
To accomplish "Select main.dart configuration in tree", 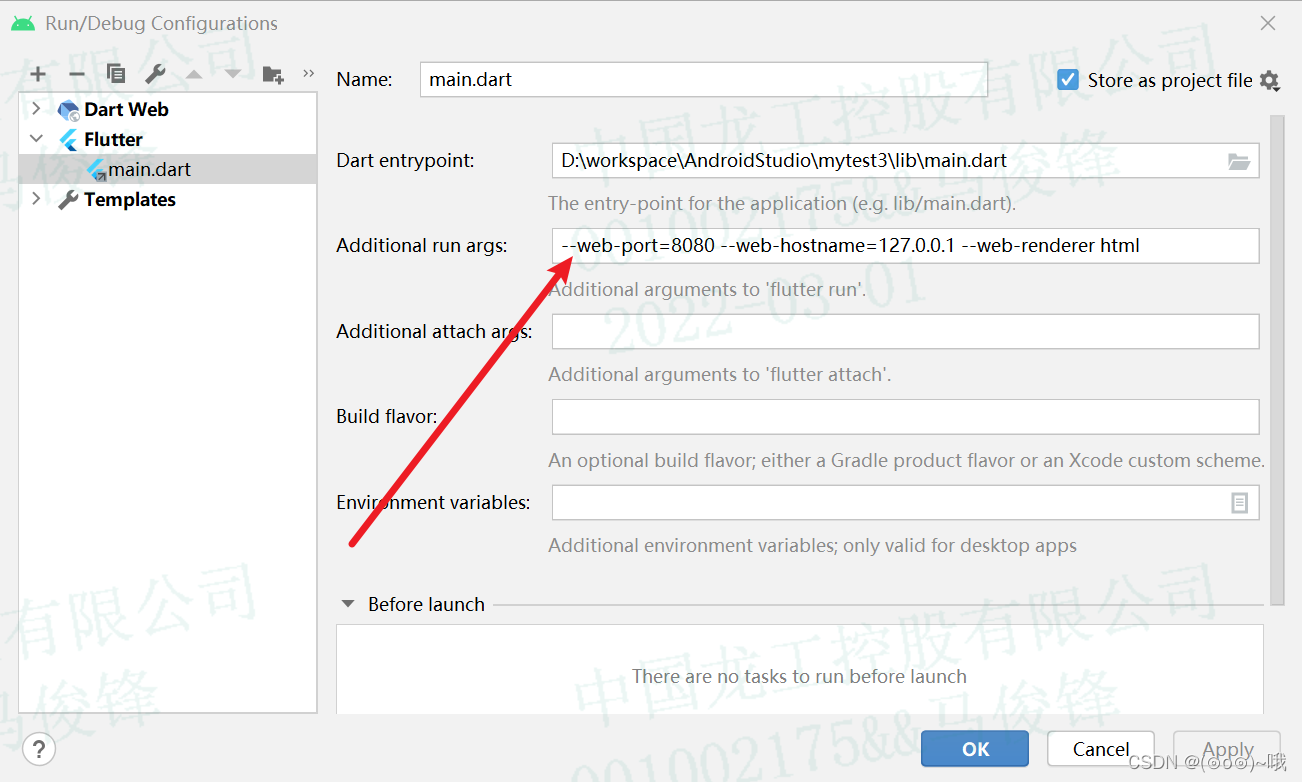I will 168,170.
